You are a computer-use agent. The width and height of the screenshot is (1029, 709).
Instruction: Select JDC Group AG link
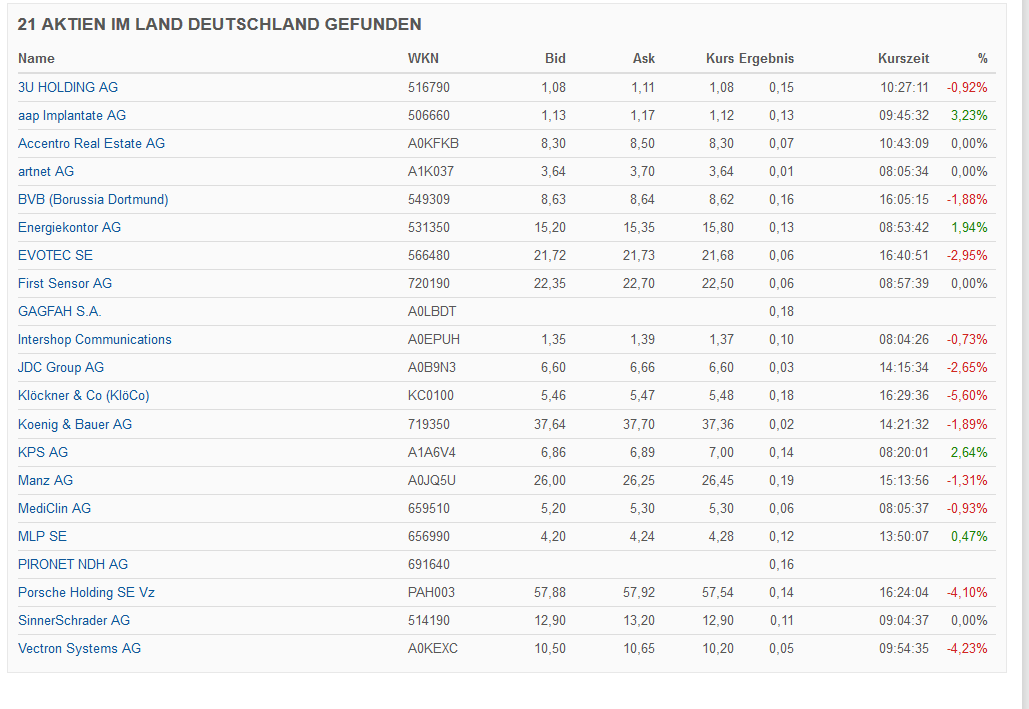pyautogui.click(x=61, y=368)
